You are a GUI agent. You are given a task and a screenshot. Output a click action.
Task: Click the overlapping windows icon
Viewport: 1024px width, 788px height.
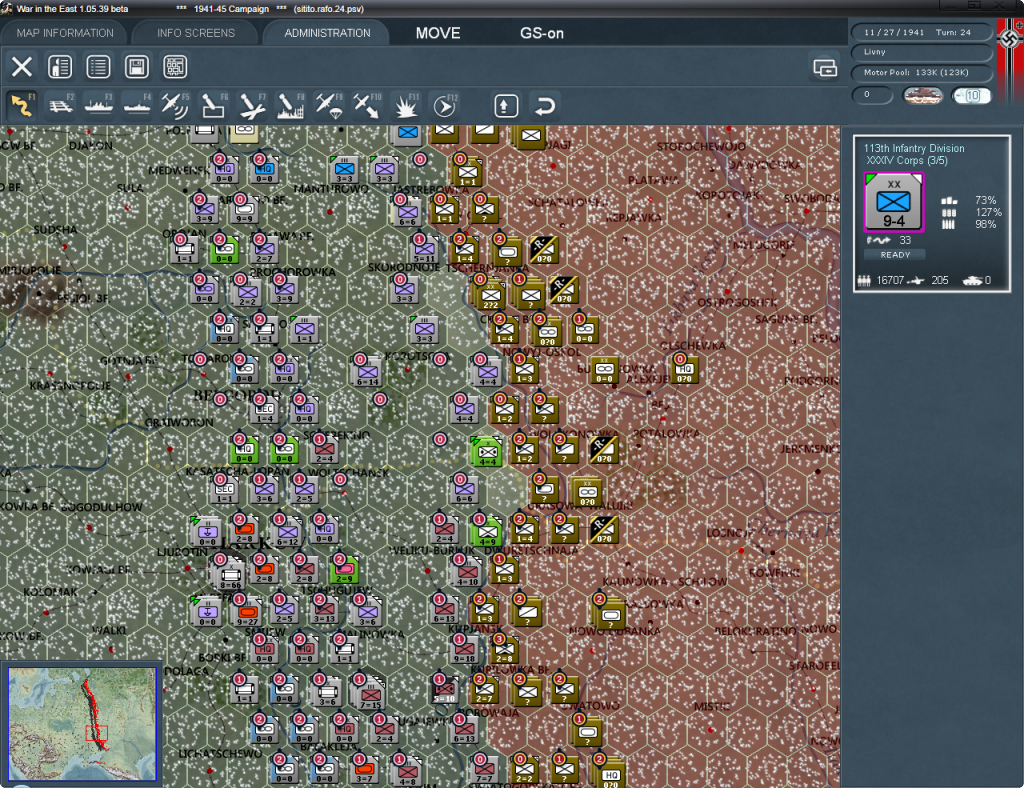[x=825, y=67]
